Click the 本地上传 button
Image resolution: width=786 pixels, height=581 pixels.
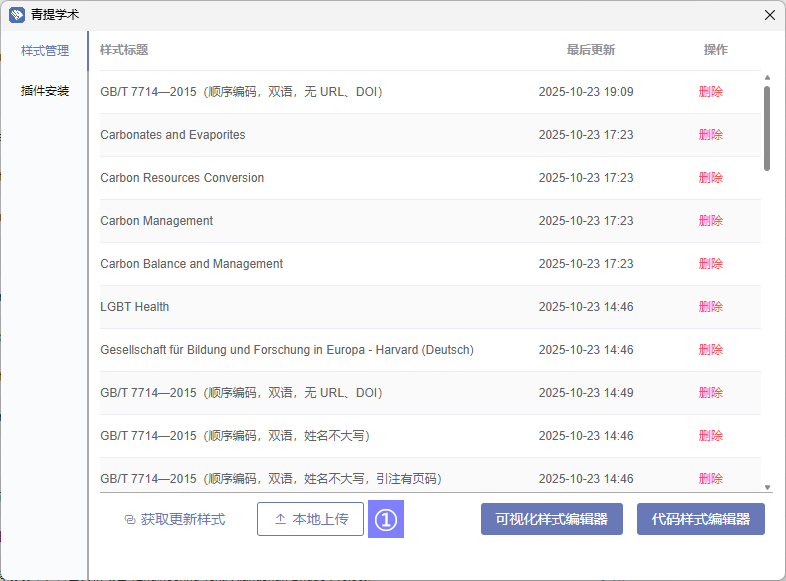tap(310, 520)
